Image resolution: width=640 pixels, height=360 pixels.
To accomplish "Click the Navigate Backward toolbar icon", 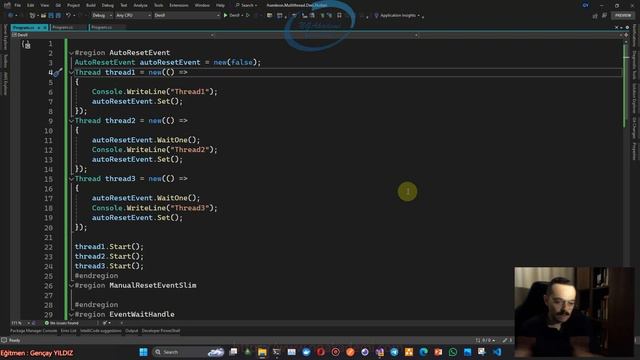I will [10, 16].
